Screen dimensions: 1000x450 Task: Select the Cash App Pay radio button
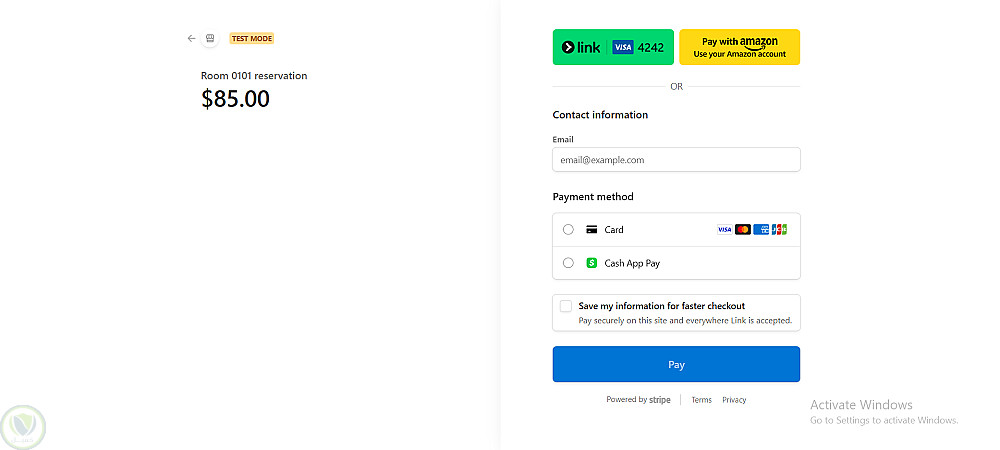(568, 263)
